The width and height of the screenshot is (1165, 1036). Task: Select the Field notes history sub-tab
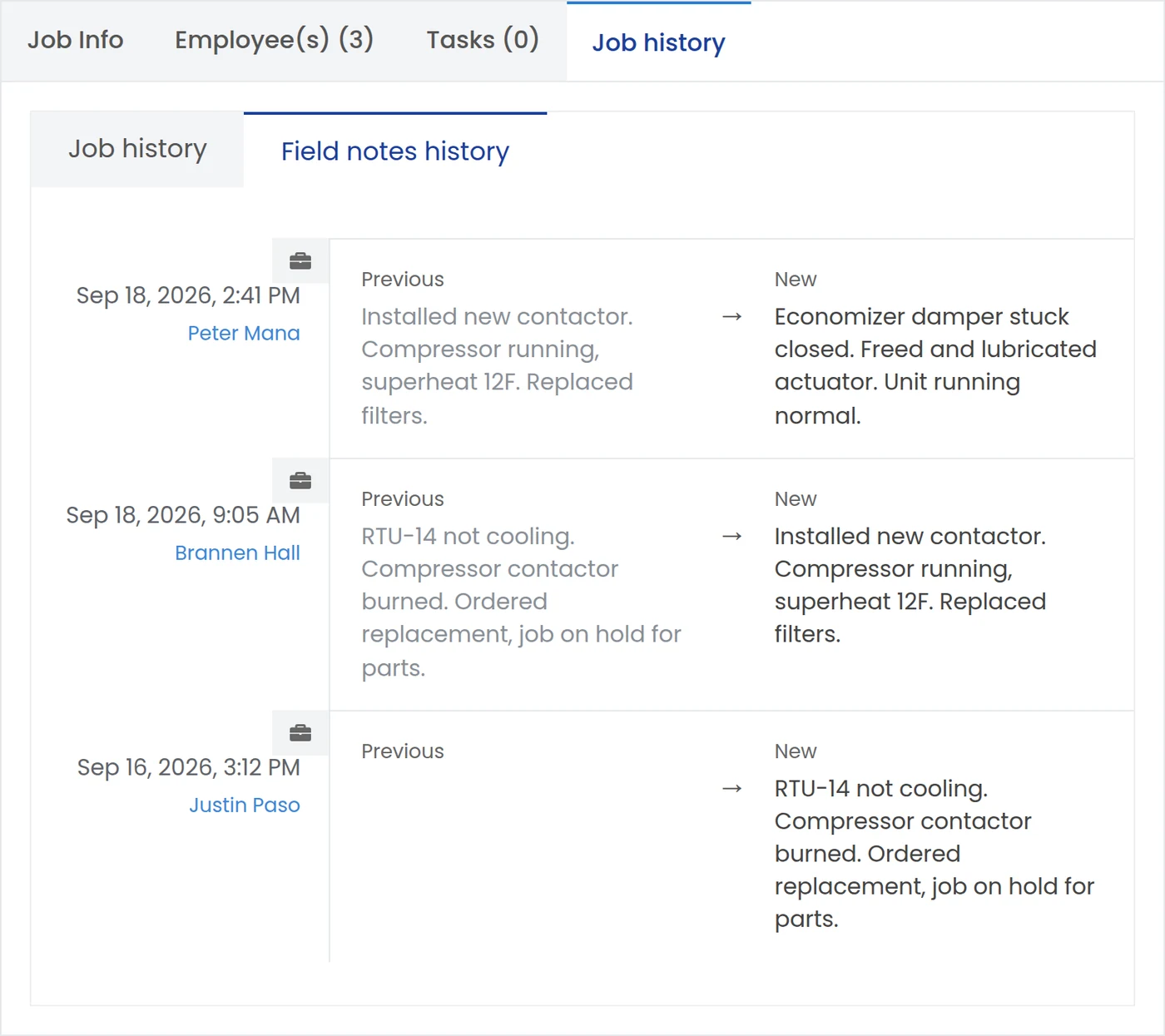tap(395, 151)
